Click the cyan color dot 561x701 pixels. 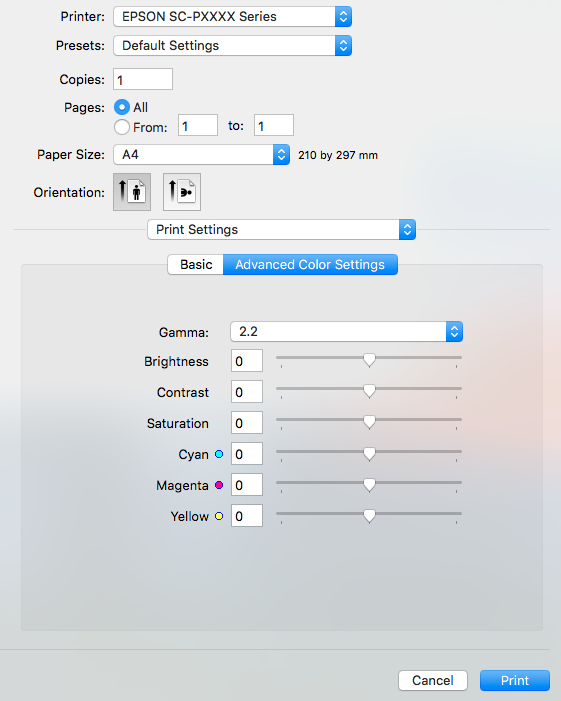[219, 454]
